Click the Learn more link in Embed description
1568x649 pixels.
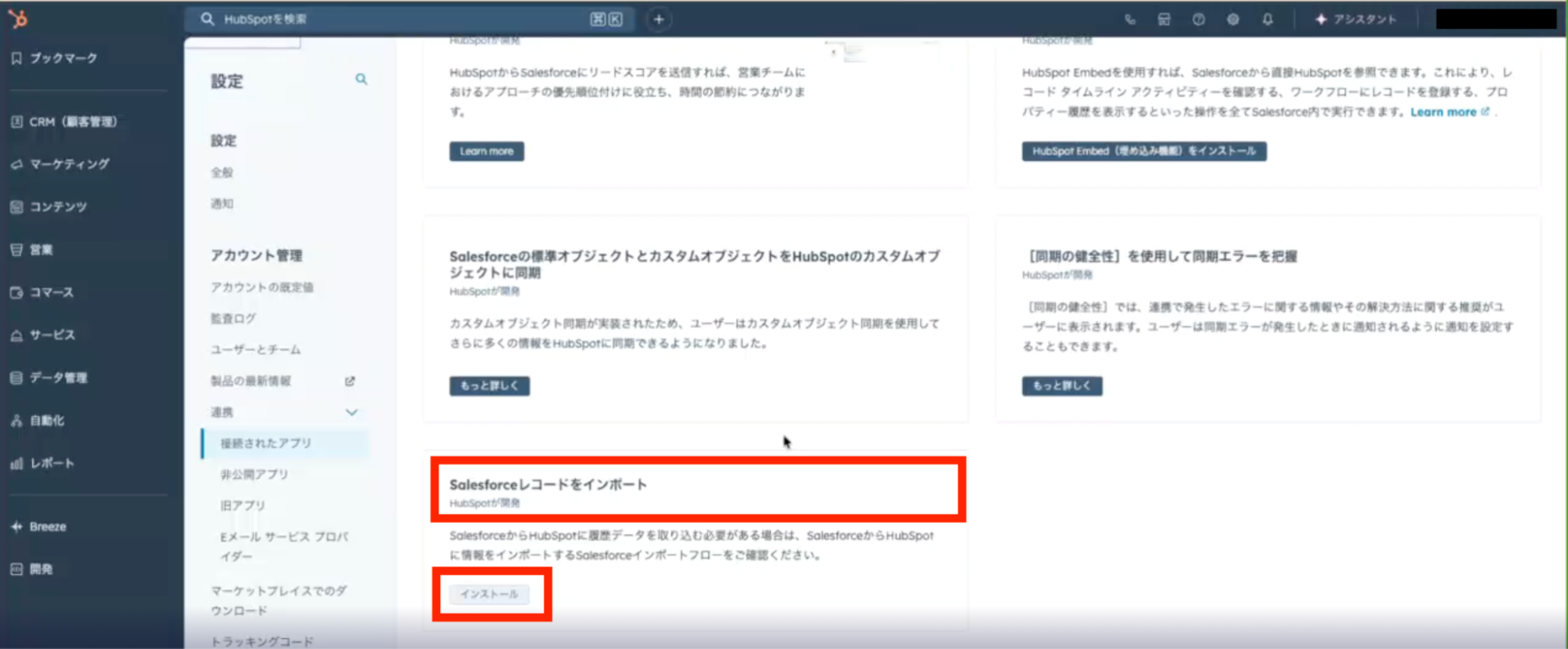tap(1442, 112)
